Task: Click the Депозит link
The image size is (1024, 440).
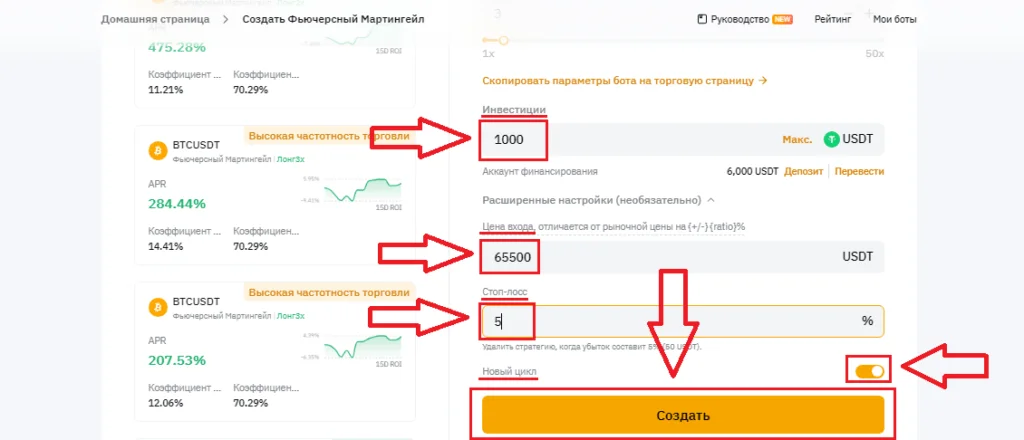Action: point(805,172)
